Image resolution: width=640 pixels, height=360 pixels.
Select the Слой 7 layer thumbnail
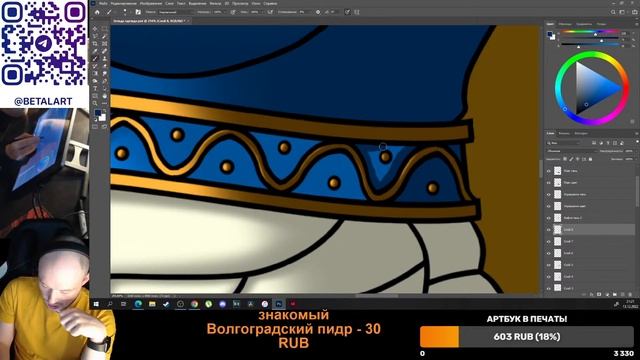click(558, 242)
